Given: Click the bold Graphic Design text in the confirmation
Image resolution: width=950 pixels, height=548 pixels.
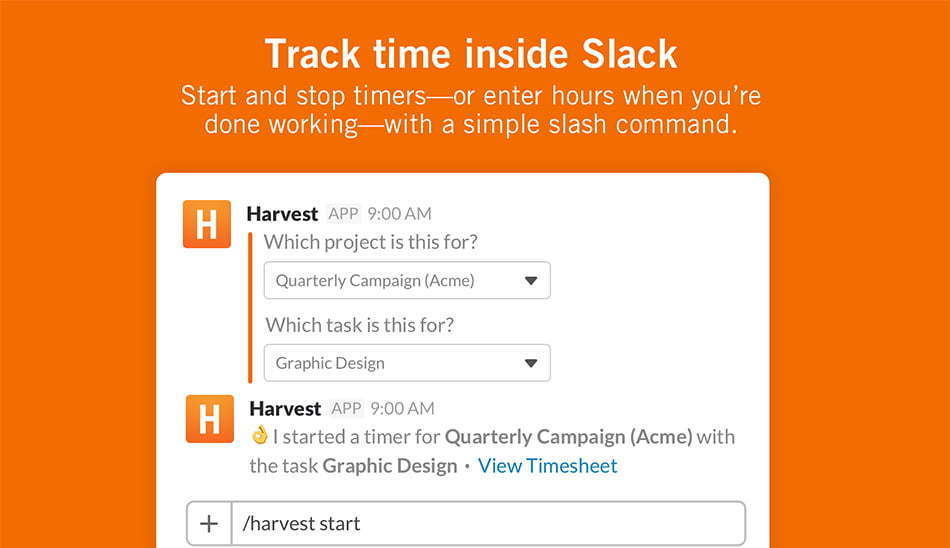Looking at the screenshot, I should pyautogui.click(x=390, y=466).
